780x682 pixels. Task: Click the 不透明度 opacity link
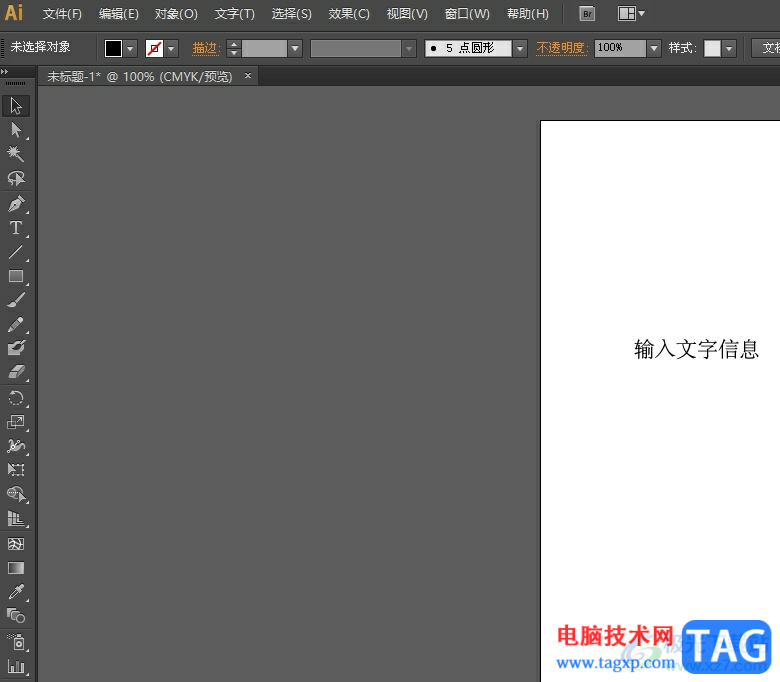pyautogui.click(x=563, y=48)
